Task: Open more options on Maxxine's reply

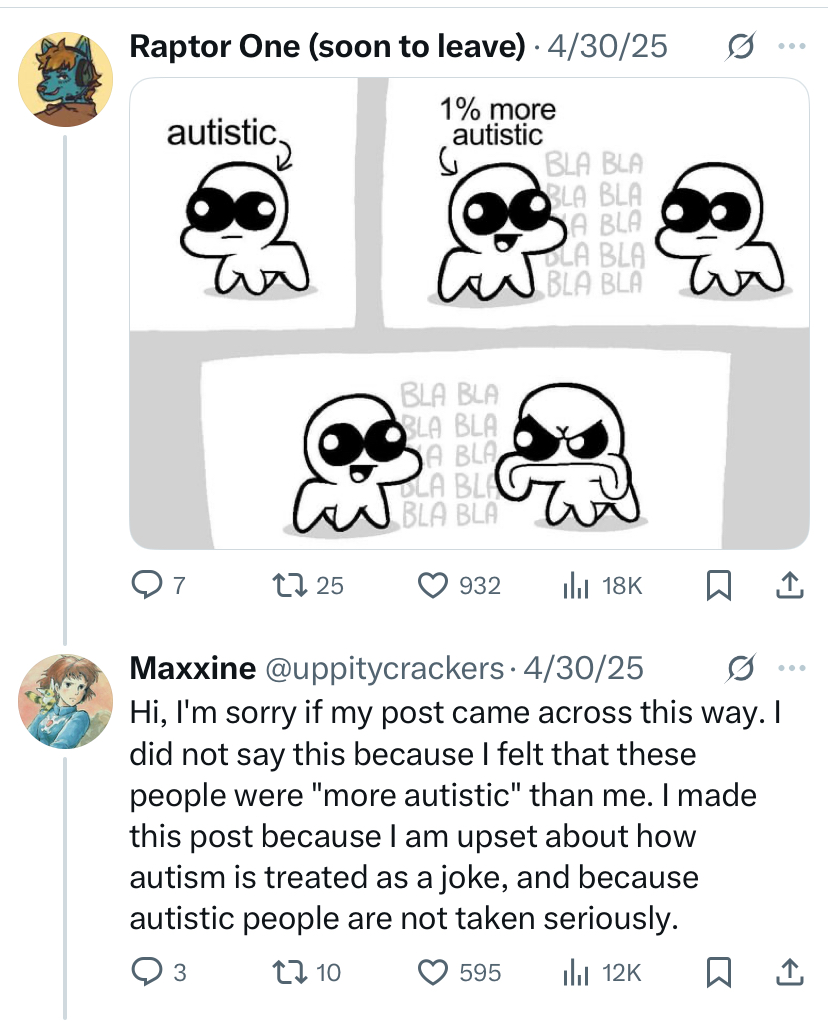Action: pos(791,667)
